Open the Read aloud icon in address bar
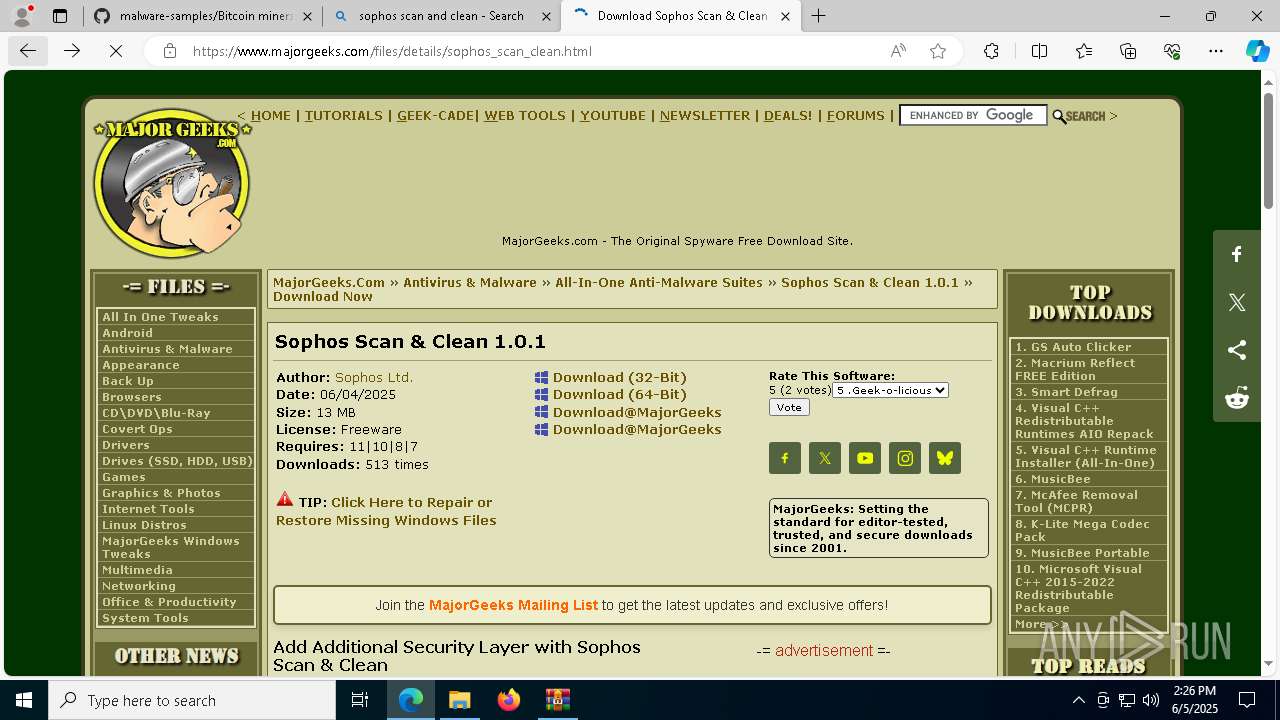This screenshot has width=1280, height=720. [x=898, y=51]
